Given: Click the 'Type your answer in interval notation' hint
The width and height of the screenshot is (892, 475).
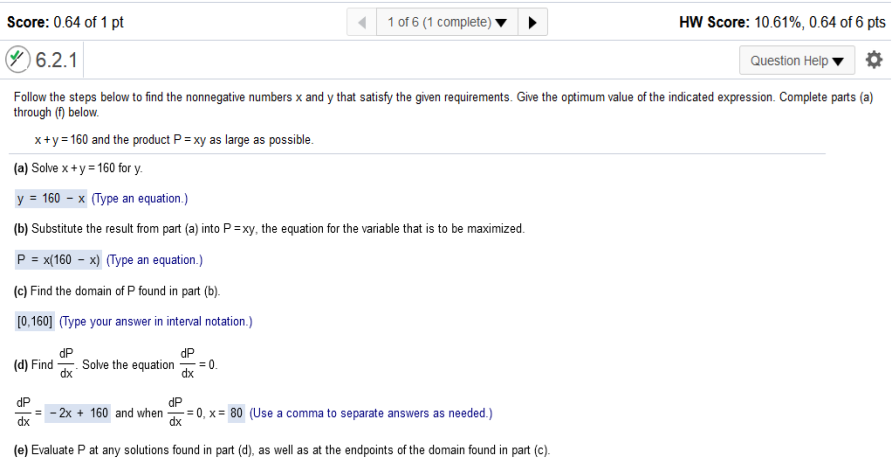Looking at the screenshot, I should coord(156,321).
